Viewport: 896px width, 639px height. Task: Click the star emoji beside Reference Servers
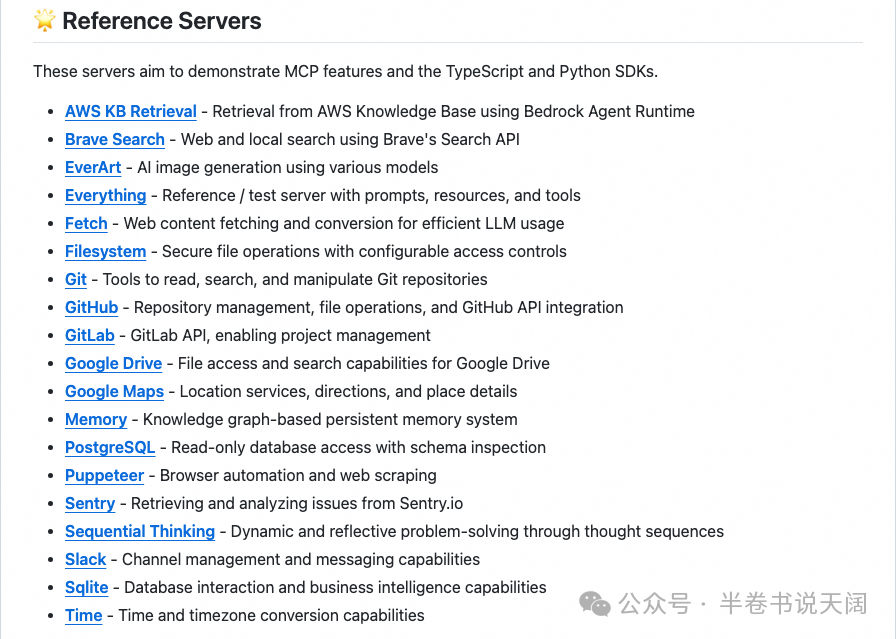click(44, 21)
